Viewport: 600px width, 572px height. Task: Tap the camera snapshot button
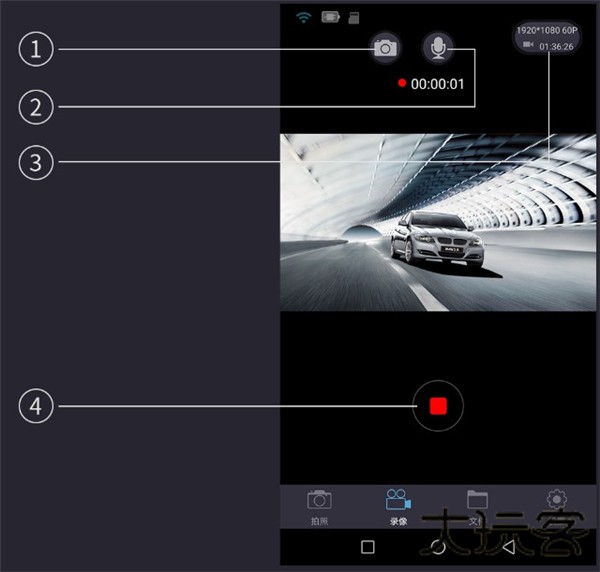[x=385, y=48]
